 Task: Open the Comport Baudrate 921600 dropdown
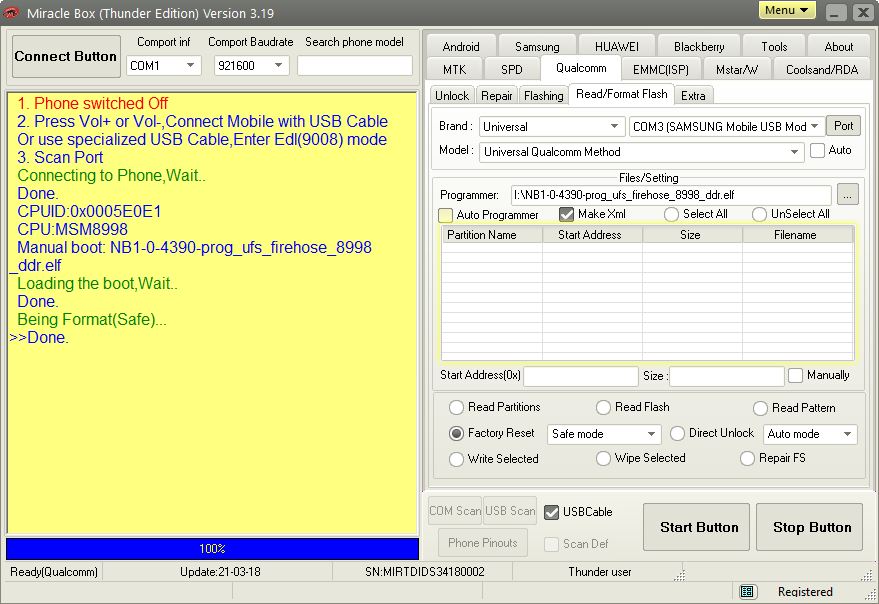click(251, 66)
